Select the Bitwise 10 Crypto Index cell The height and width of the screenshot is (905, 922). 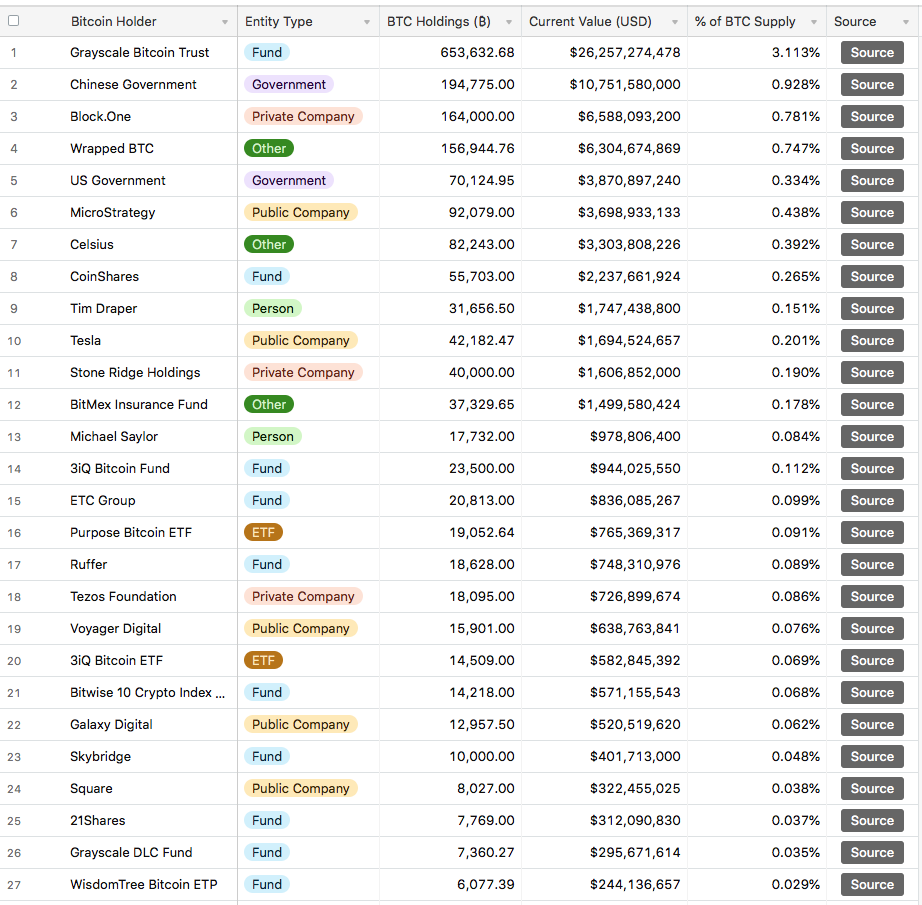[148, 693]
